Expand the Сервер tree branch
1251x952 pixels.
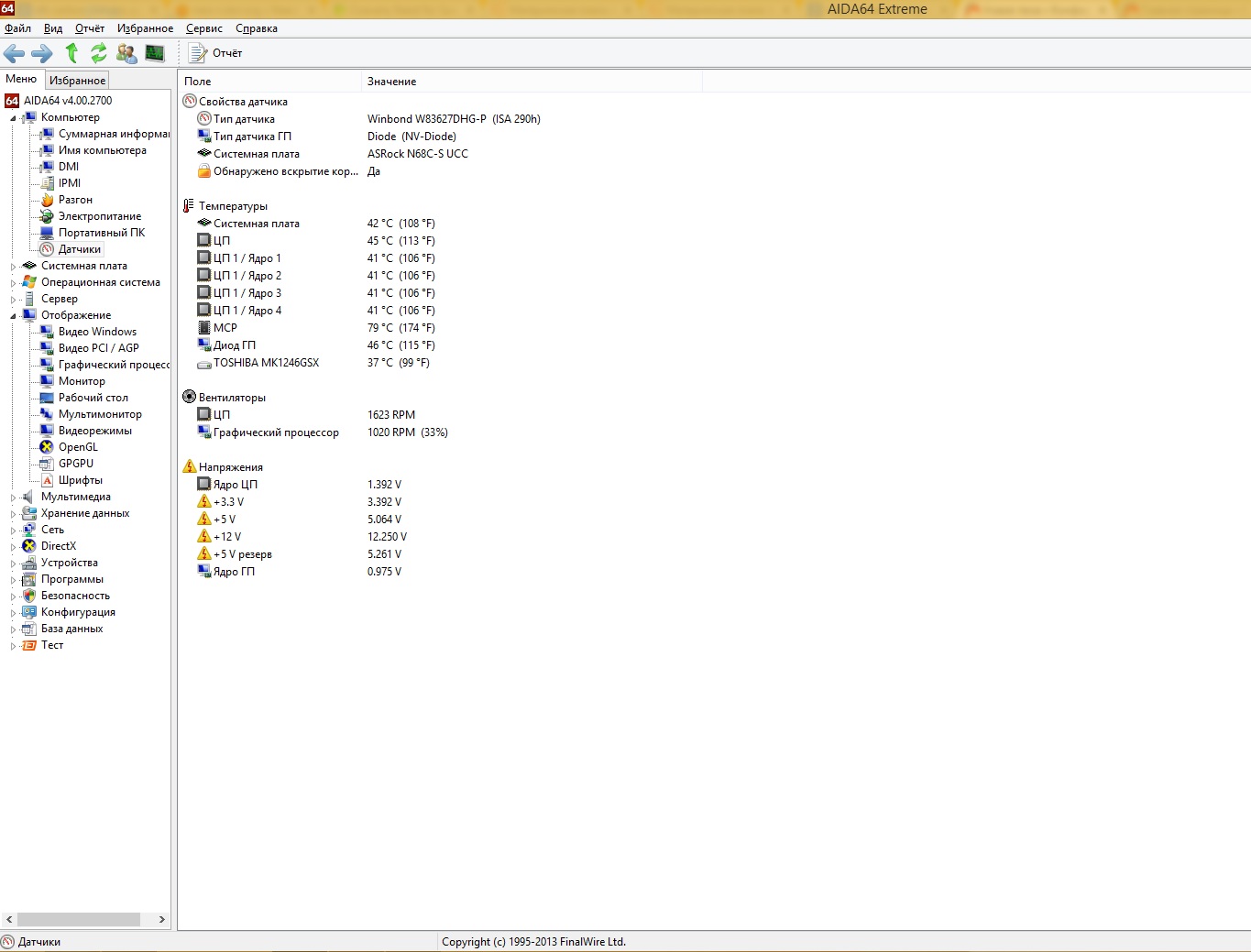click(x=13, y=300)
